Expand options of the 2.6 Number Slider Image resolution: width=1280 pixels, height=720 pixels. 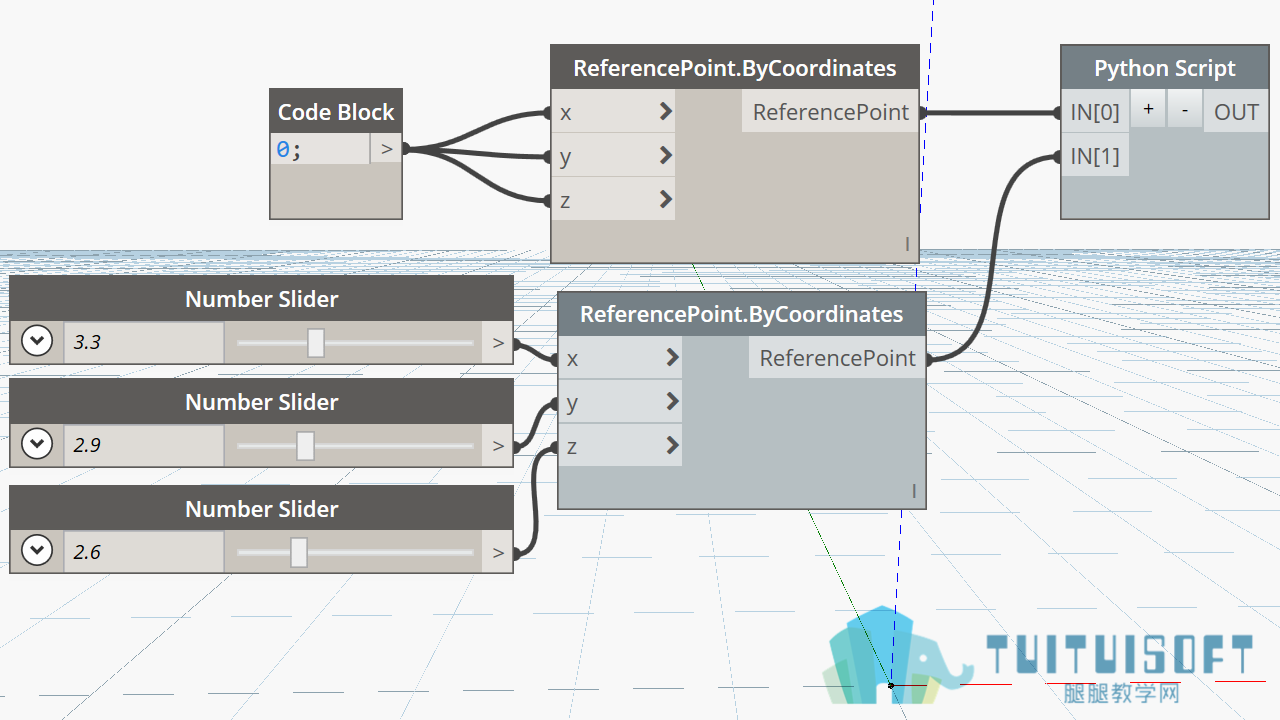coord(37,551)
